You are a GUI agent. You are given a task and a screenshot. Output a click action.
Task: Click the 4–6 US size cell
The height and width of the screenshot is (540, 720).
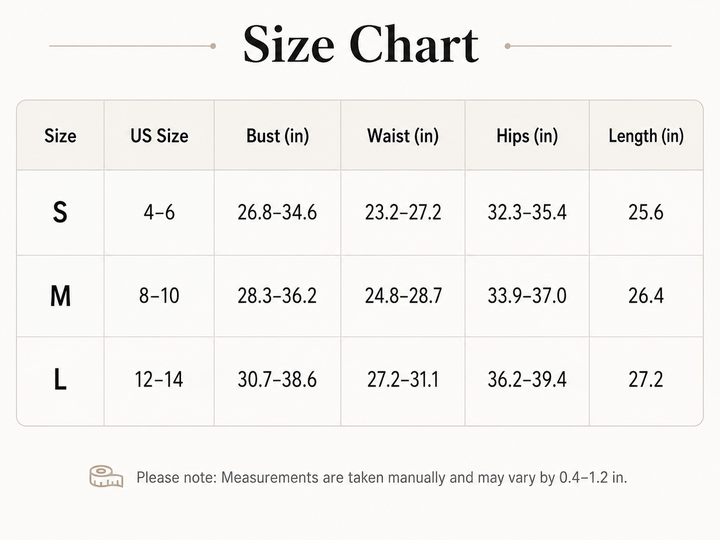tap(159, 213)
